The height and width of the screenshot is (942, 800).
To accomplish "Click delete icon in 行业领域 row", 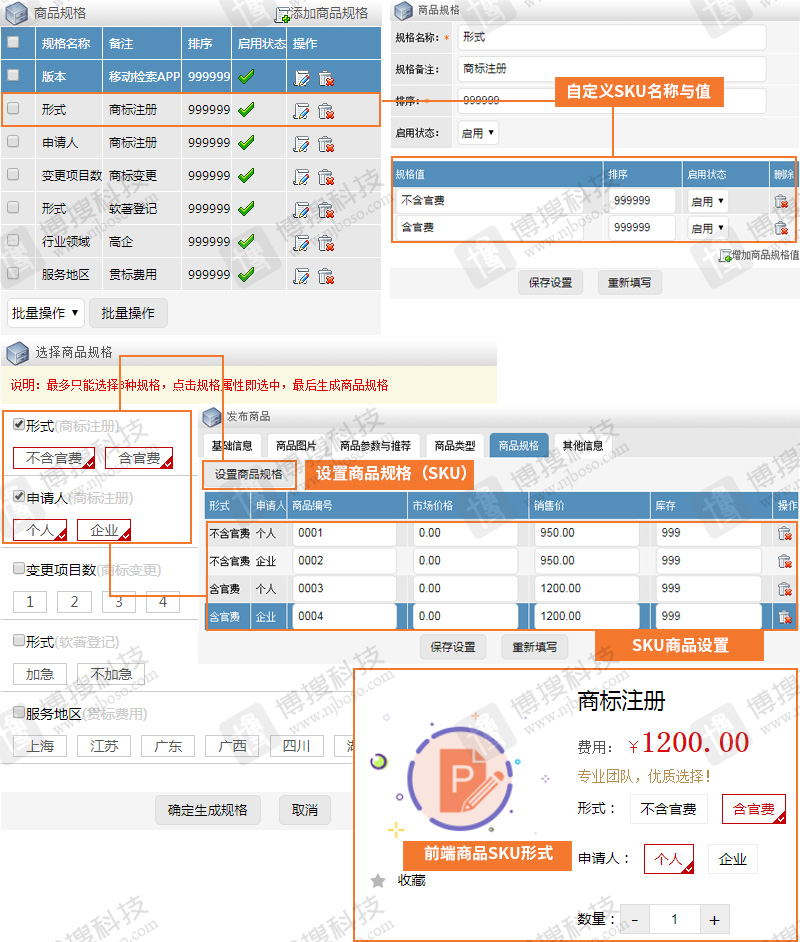I will (326, 241).
